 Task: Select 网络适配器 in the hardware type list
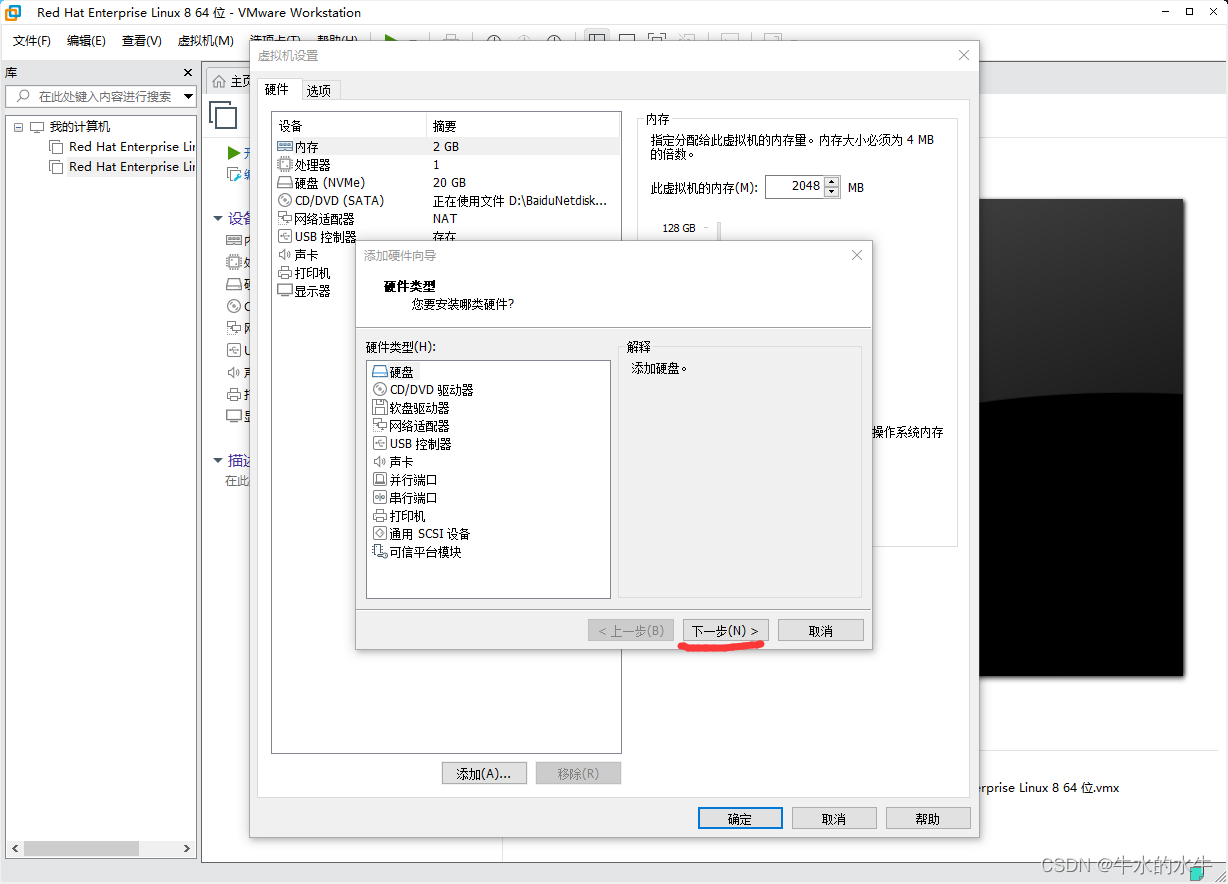(x=411, y=426)
